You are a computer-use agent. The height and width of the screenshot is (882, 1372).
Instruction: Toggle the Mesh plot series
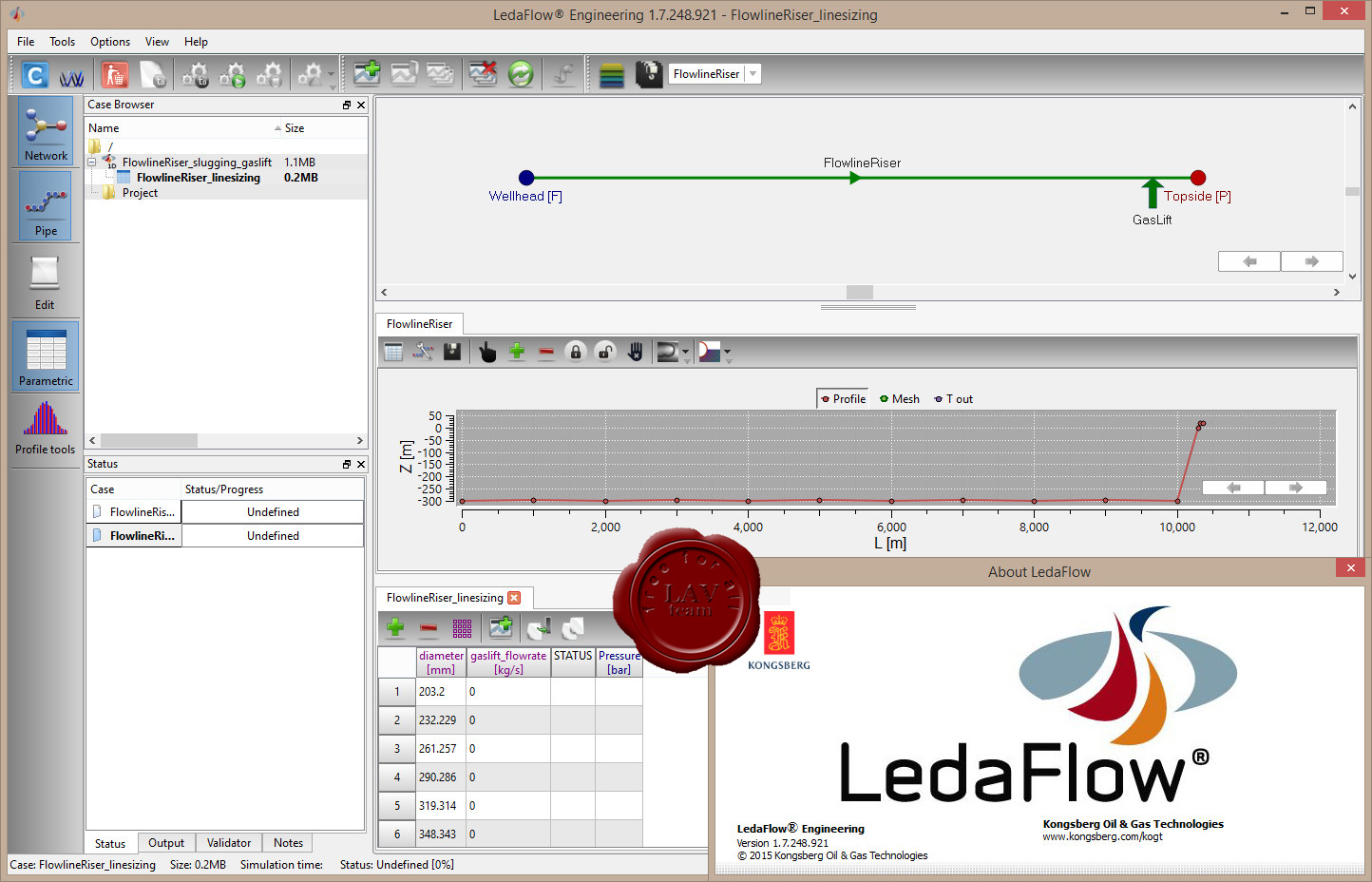pyautogui.click(x=900, y=399)
